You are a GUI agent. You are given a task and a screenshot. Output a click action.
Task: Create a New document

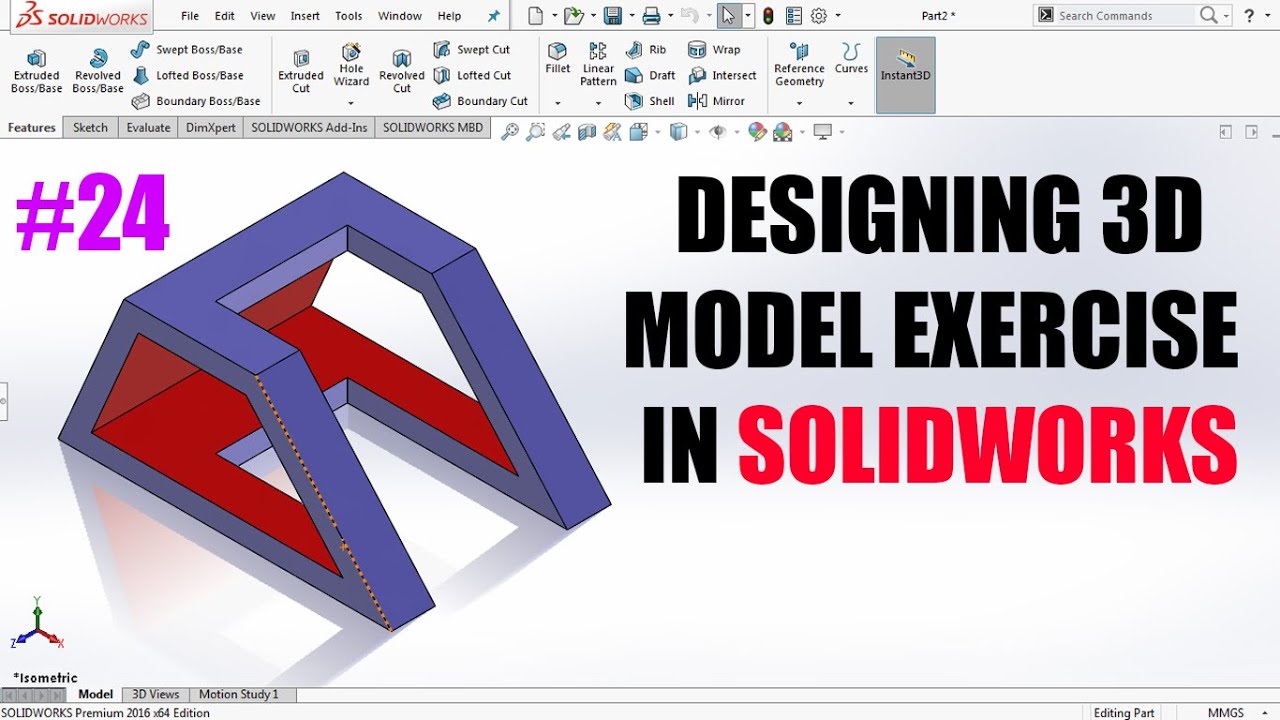tap(536, 16)
